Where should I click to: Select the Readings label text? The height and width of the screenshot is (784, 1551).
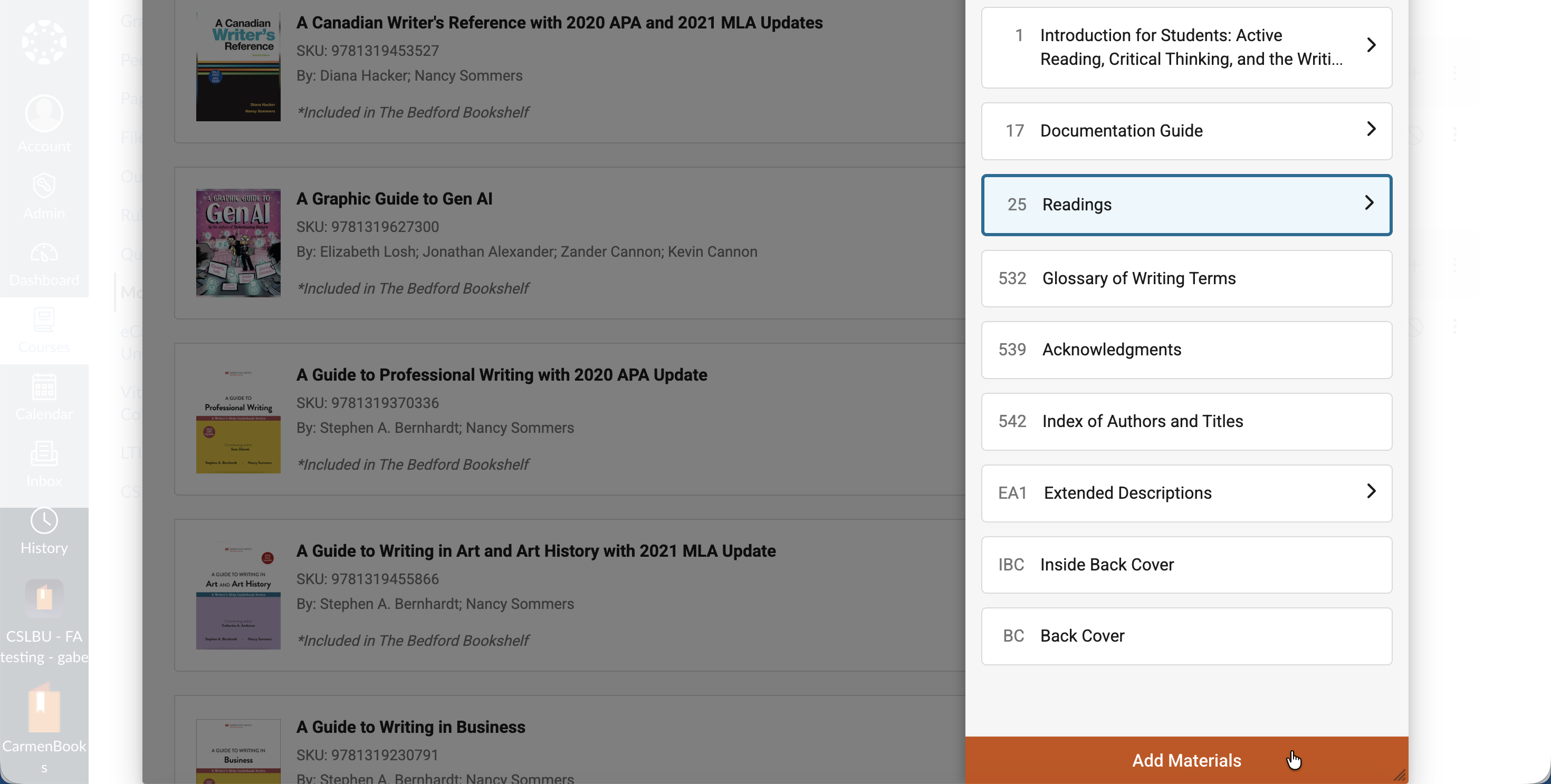tap(1077, 205)
